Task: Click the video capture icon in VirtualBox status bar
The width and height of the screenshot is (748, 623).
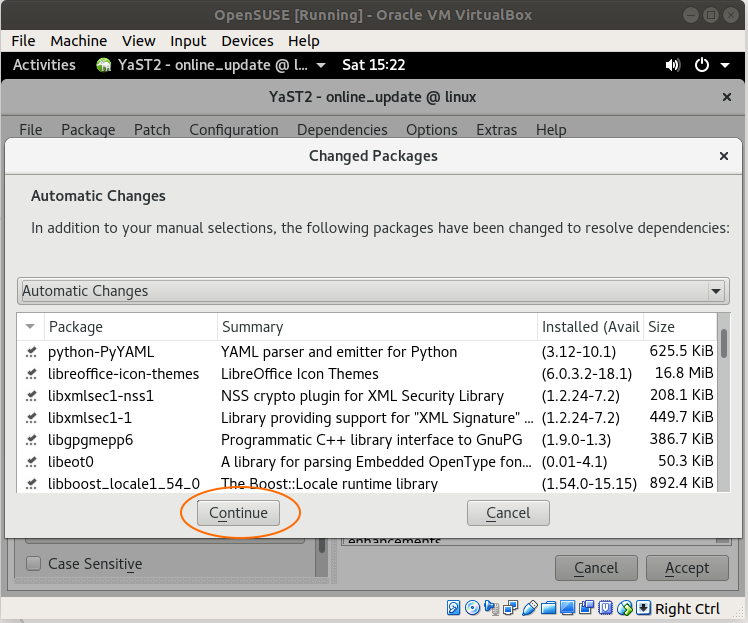Action: [586, 608]
